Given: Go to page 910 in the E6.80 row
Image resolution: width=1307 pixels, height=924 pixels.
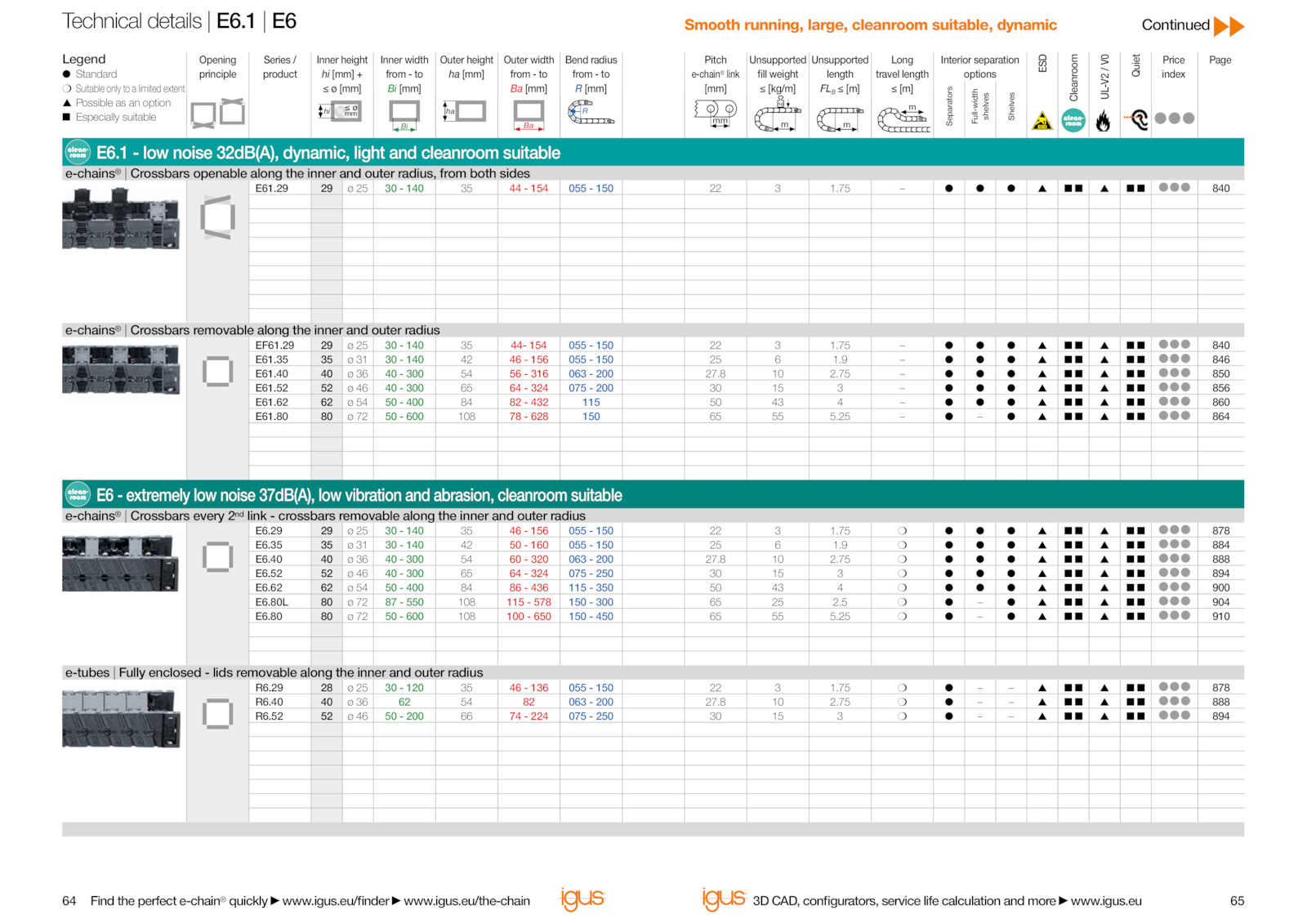Looking at the screenshot, I should click(x=1220, y=617).
